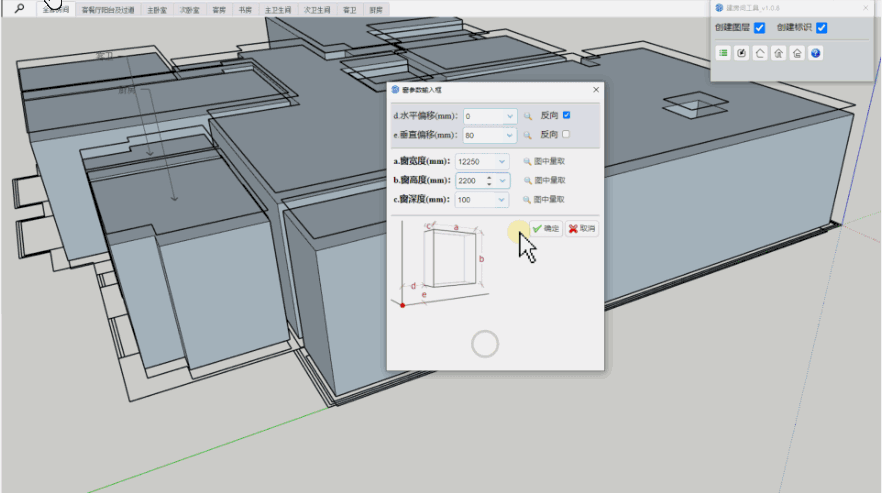Click the green list icon in tool panel
Screen dimensions: 882x493
click(723, 53)
